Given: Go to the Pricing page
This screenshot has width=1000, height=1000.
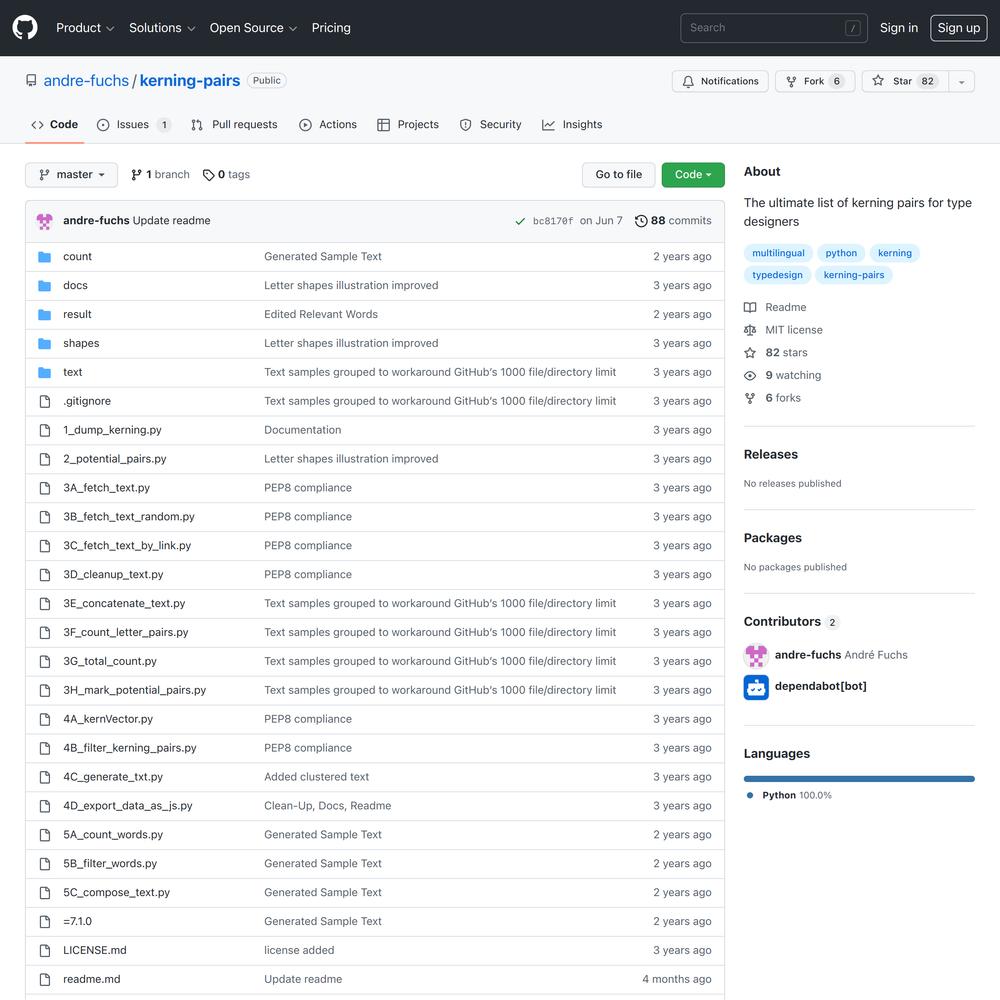Looking at the screenshot, I should [331, 27].
